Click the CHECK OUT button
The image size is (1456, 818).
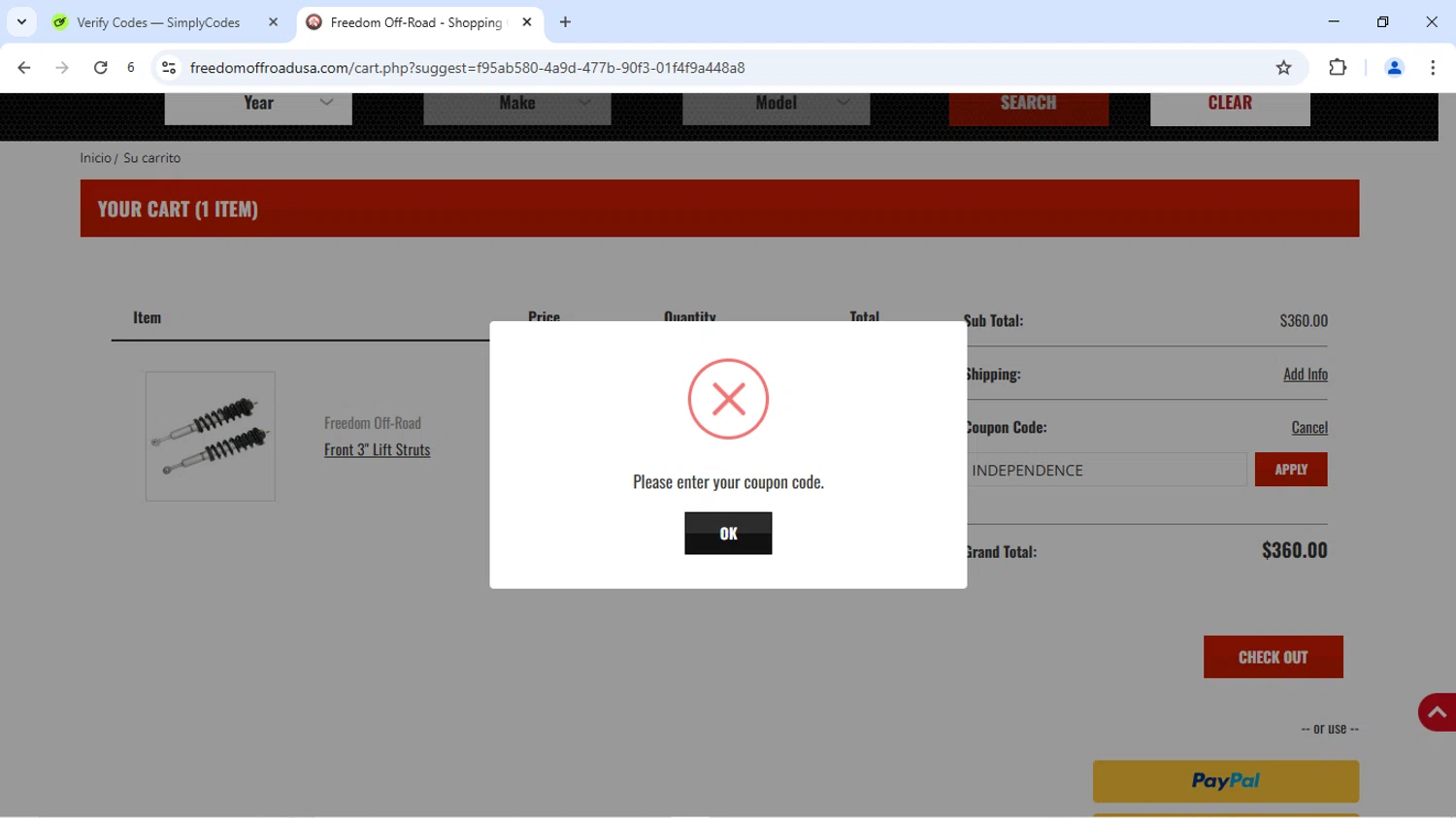(1274, 657)
